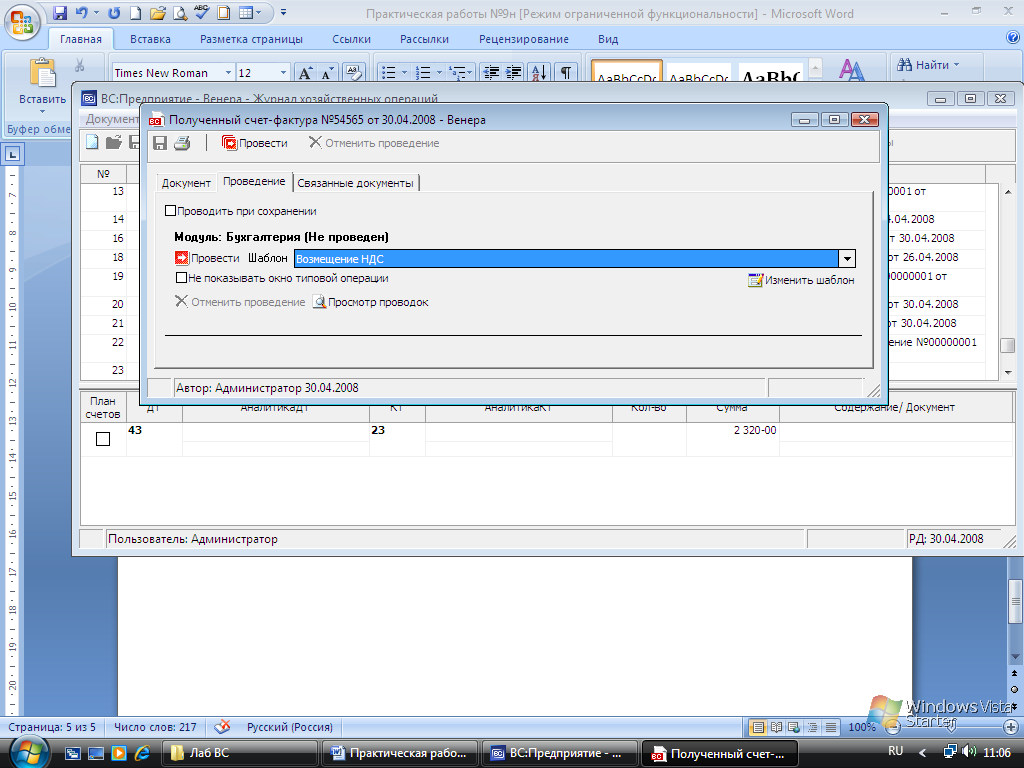Open the Undo history dropdown arrow
Image resolution: width=1024 pixels, height=768 pixels.
(96, 12)
